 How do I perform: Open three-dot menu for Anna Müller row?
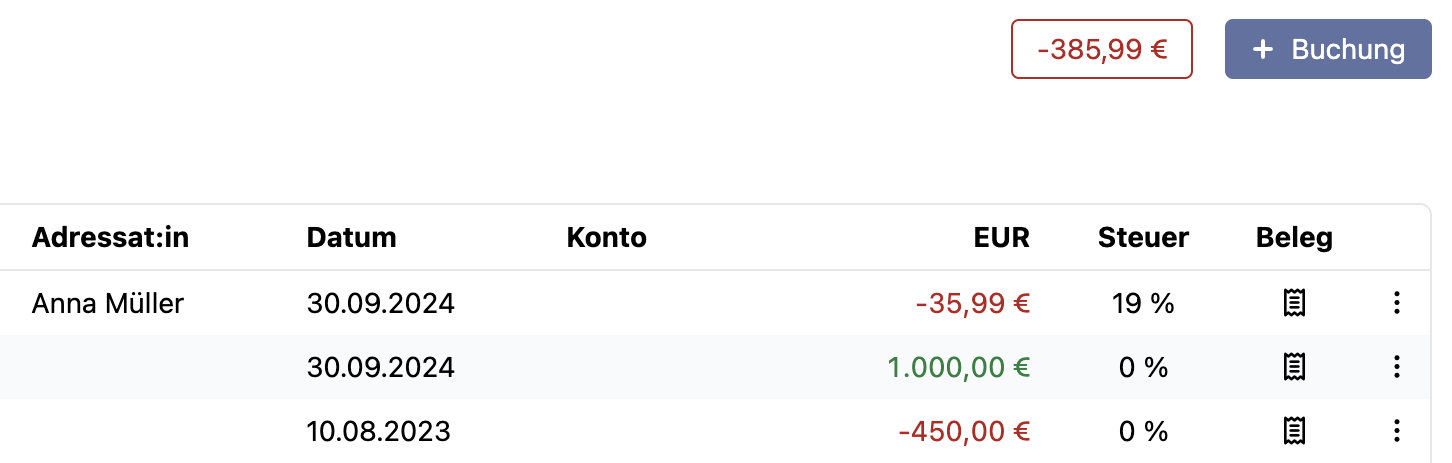pos(1396,303)
